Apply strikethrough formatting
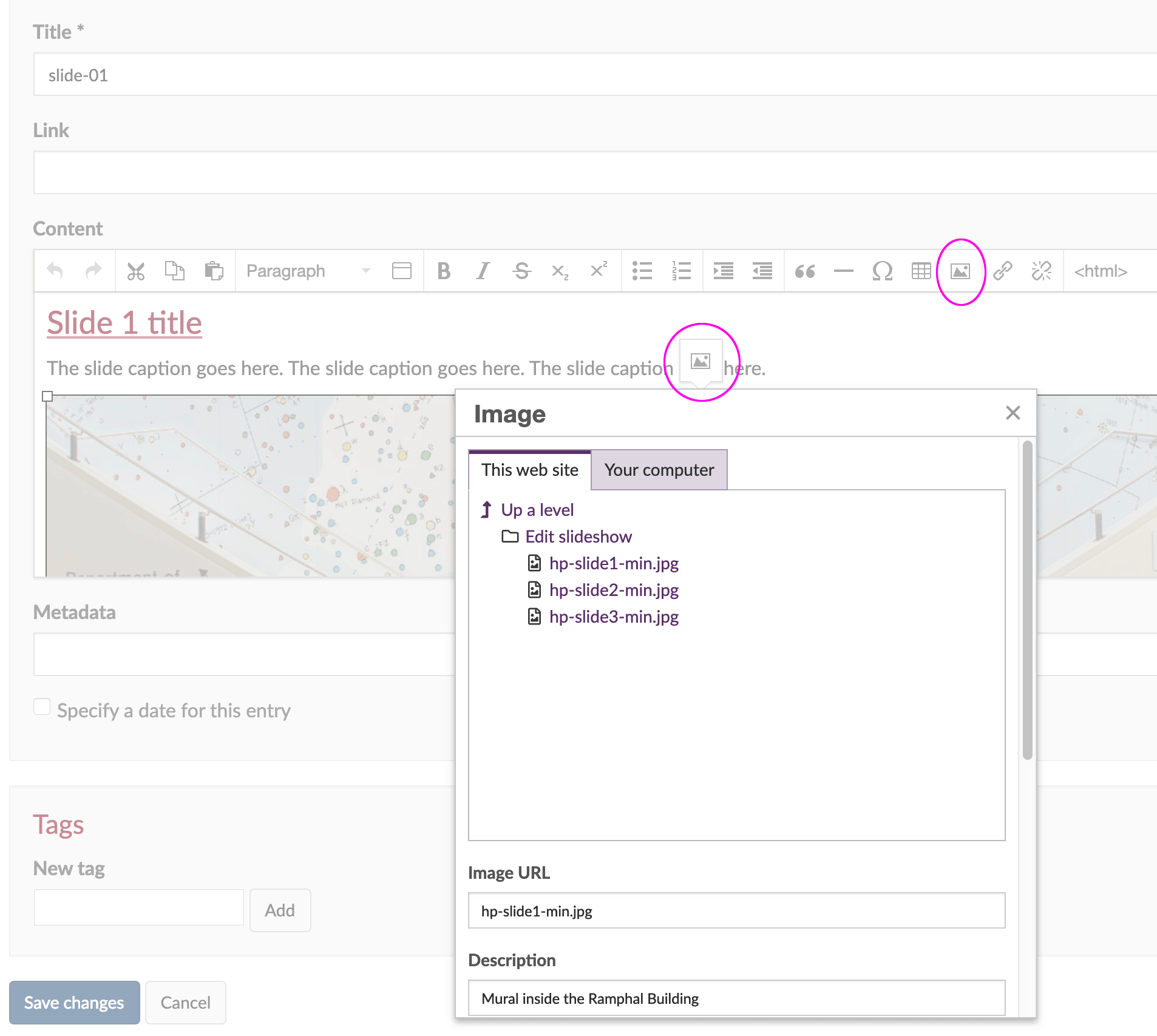 (521, 271)
